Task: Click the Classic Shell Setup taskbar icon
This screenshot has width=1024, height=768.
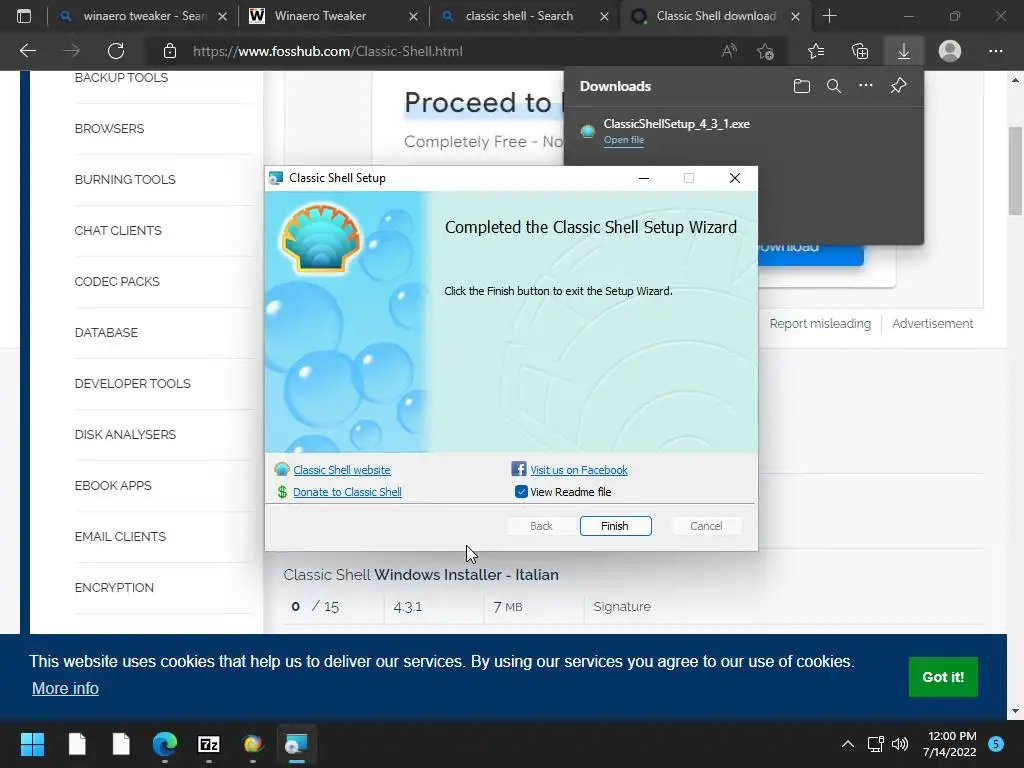Action: 296,744
